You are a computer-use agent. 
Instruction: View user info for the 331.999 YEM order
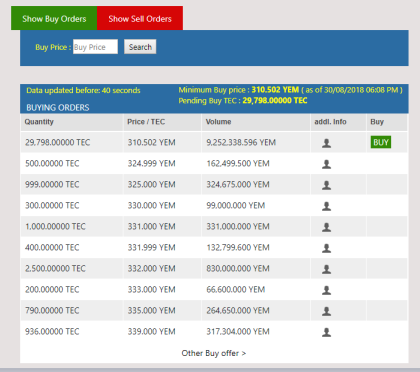tap(326, 248)
